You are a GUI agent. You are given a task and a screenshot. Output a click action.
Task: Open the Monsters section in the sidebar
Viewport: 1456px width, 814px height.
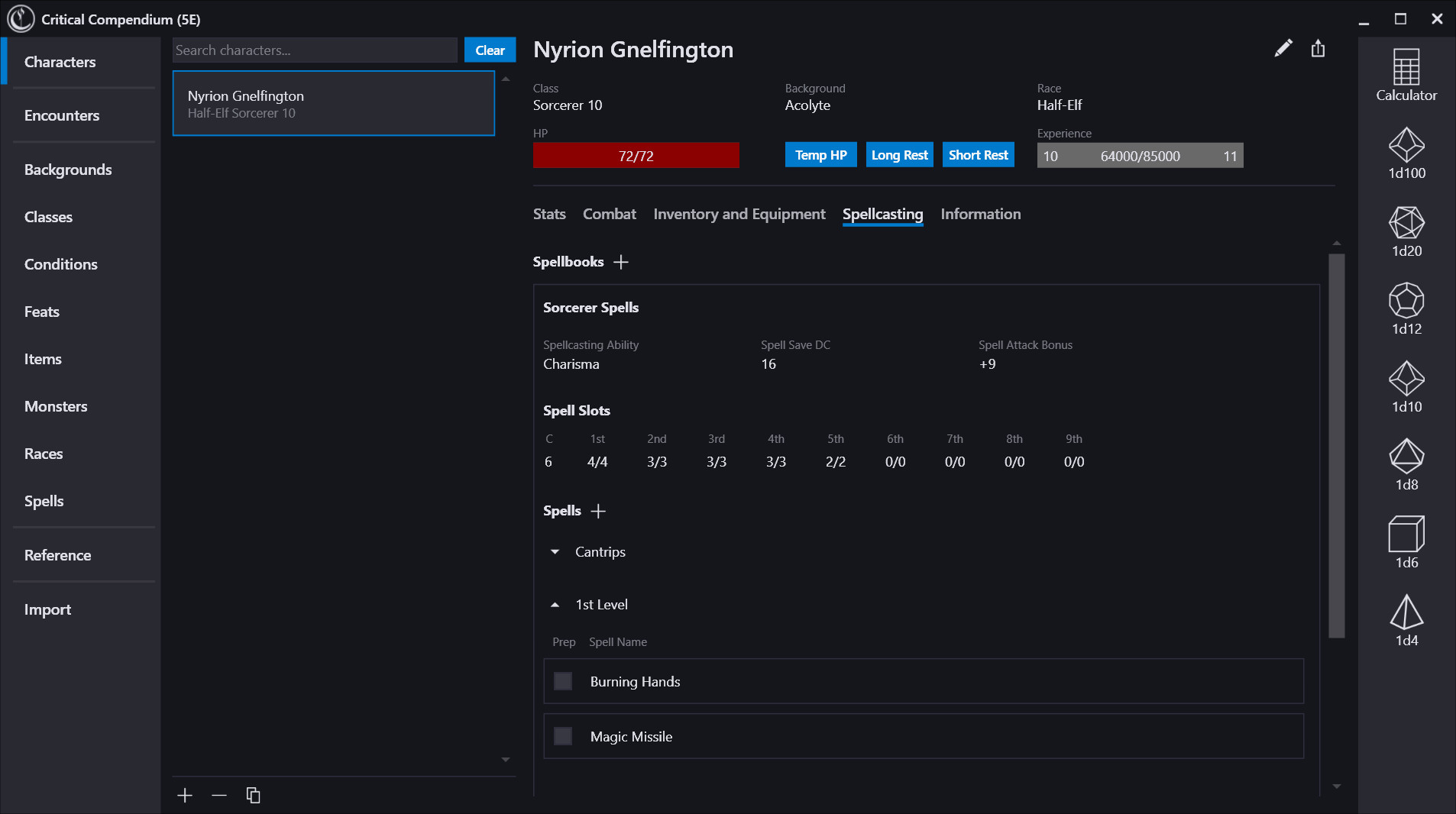tap(56, 406)
